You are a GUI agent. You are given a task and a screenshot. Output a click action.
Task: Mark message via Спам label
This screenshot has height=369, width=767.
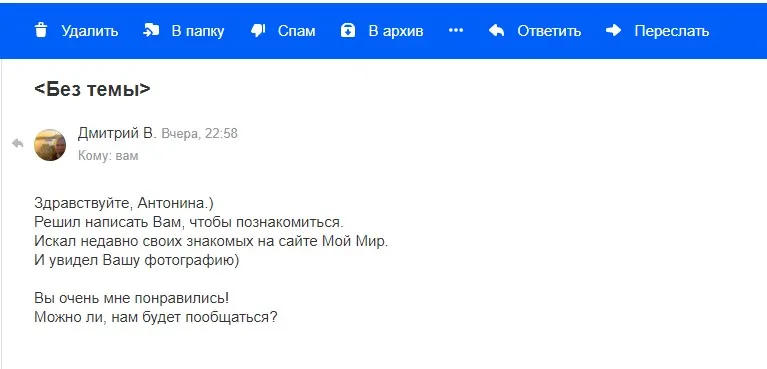click(296, 31)
